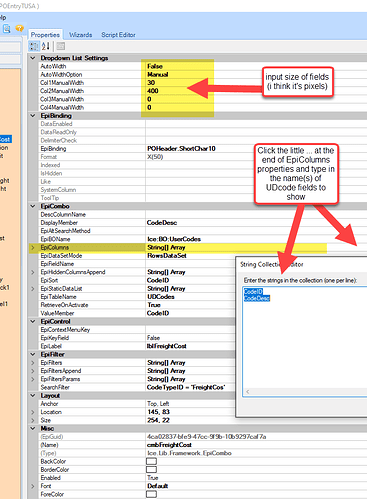Image resolution: width=367 pixels, height=499 pixels.
Task: Expand the Size property
Action: pos(33,420)
